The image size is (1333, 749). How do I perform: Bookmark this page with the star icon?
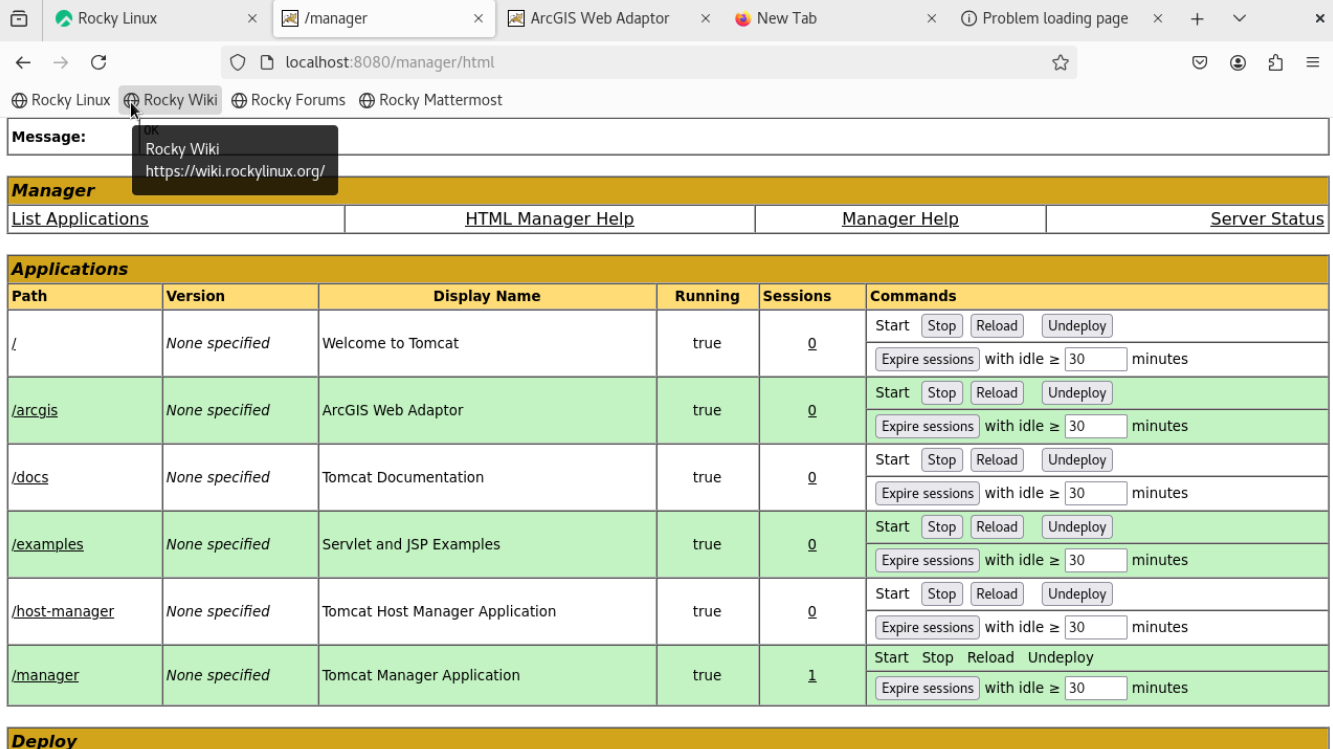click(x=1060, y=62)
